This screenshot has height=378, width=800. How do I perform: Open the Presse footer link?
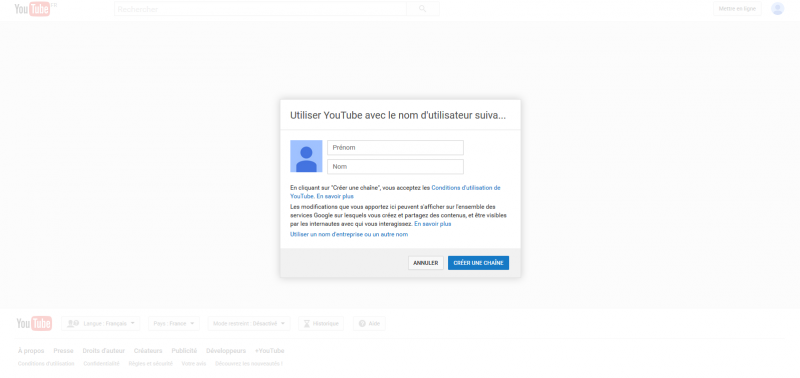[63, 351]
